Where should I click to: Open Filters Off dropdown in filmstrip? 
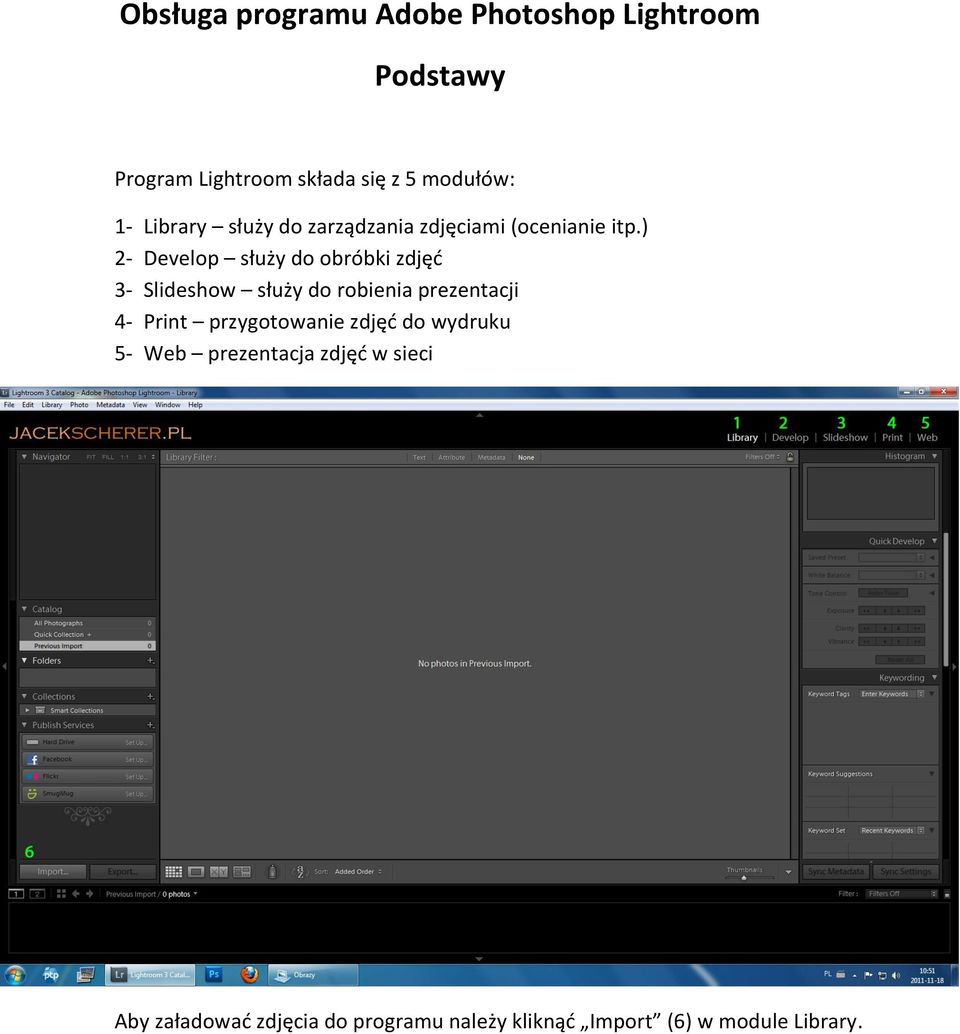click(901, 894)
